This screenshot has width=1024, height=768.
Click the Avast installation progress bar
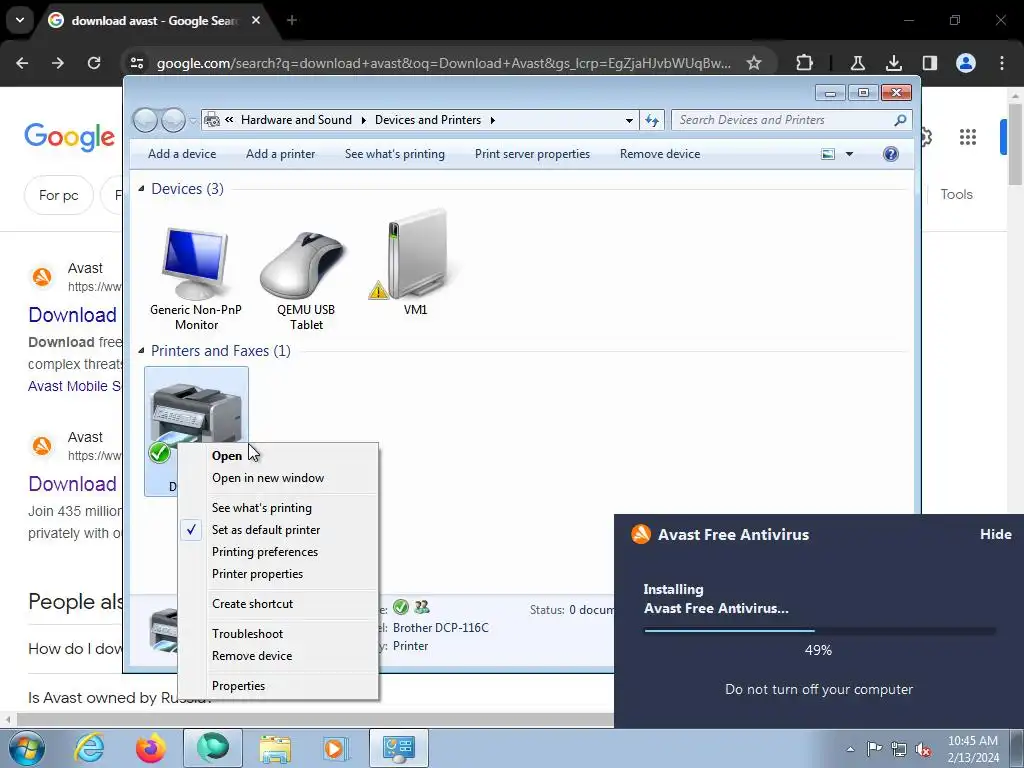click(x=820, y=631)
